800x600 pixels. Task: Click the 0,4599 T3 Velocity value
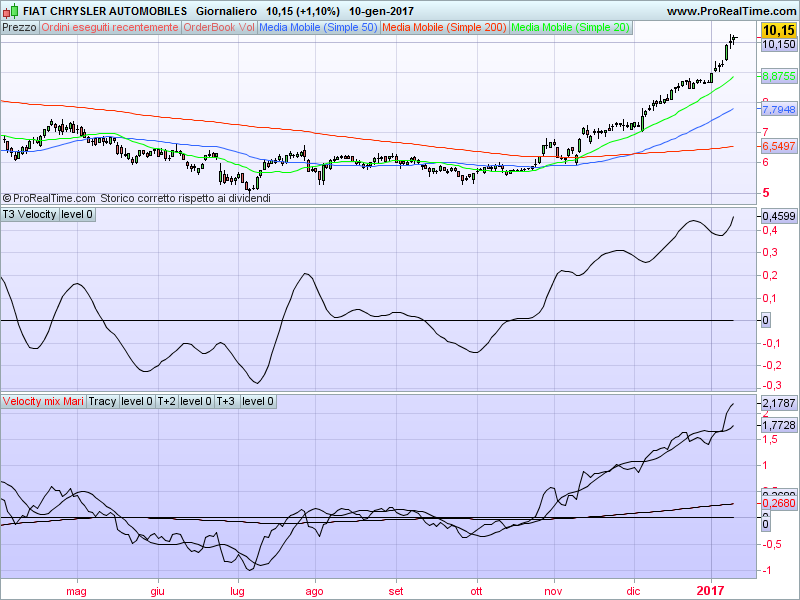(x=779, y=216)
